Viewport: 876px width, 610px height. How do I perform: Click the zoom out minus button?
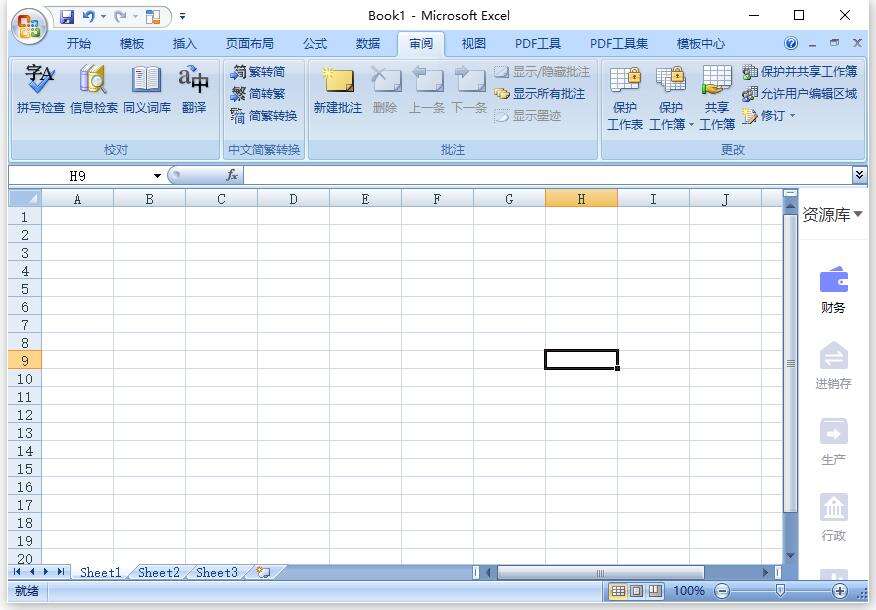coord(722,591)
